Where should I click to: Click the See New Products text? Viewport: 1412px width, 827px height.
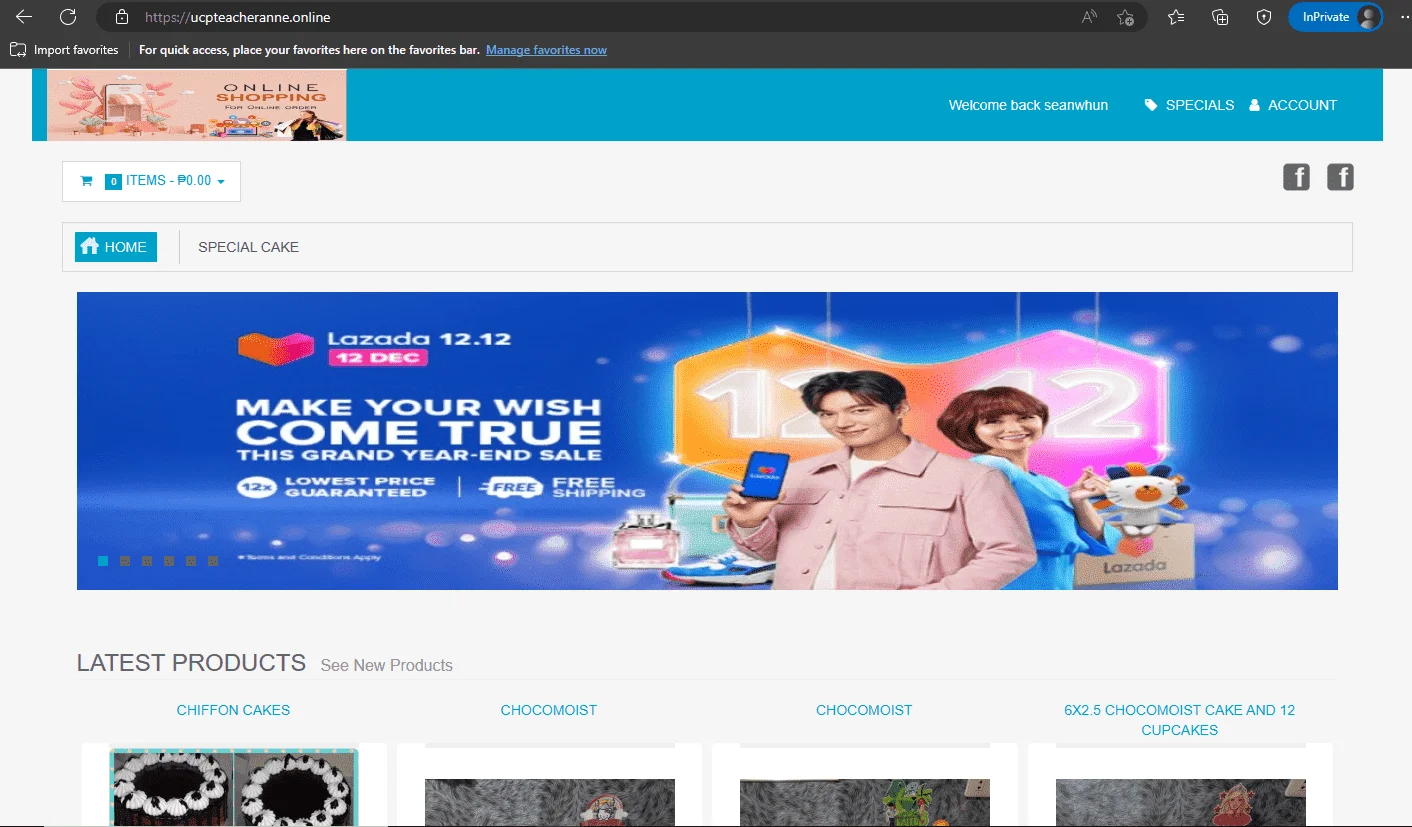pyautogui.click(x=387, y=666)
